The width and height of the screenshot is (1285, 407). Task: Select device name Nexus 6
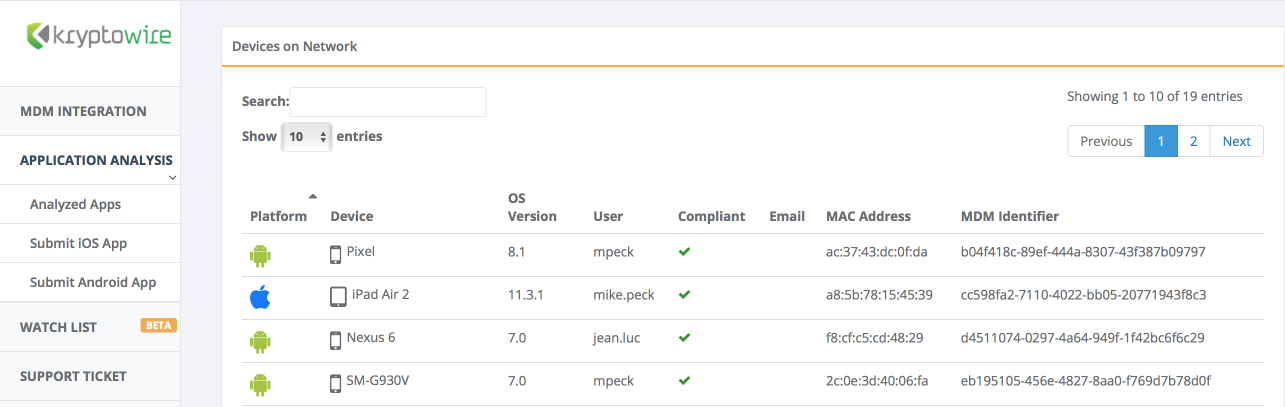click(x=370, y=338)
